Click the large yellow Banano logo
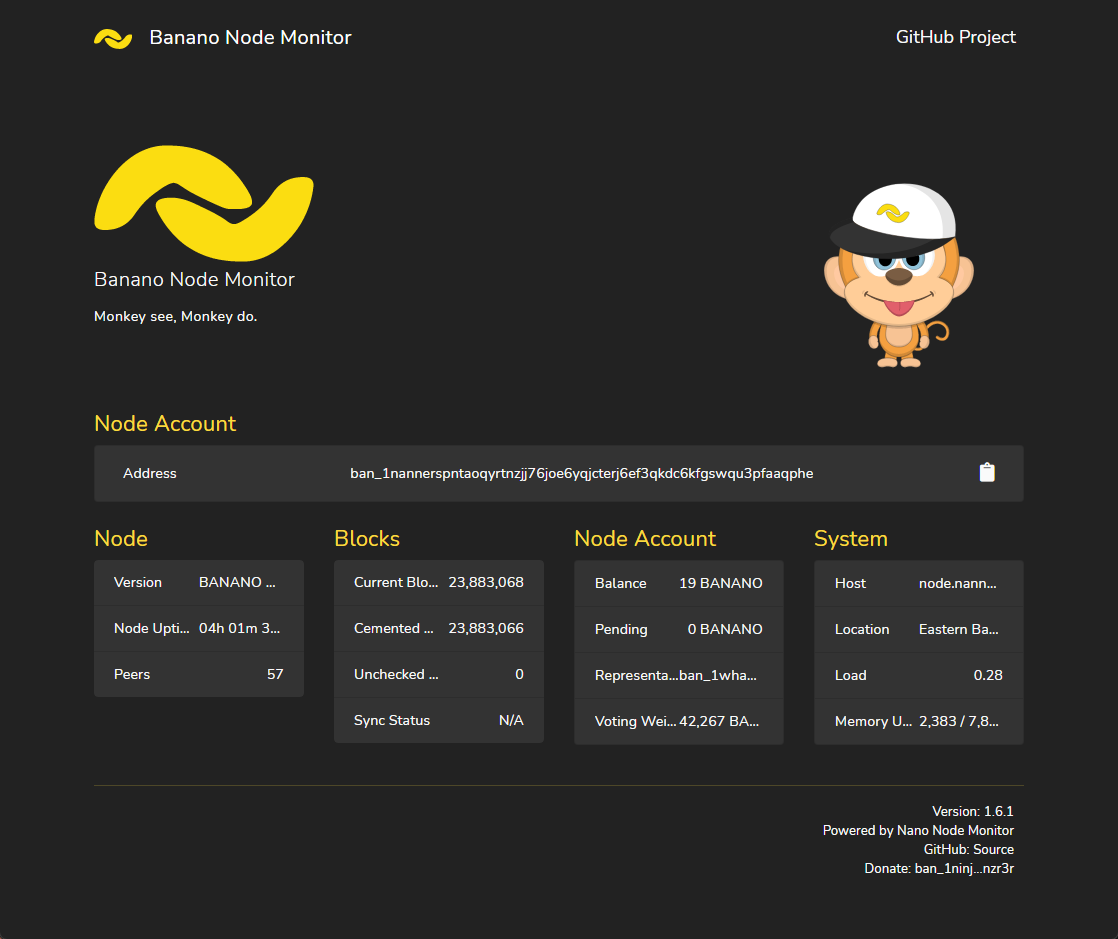Screen dimensions: 1118x939 coord(204,203)
